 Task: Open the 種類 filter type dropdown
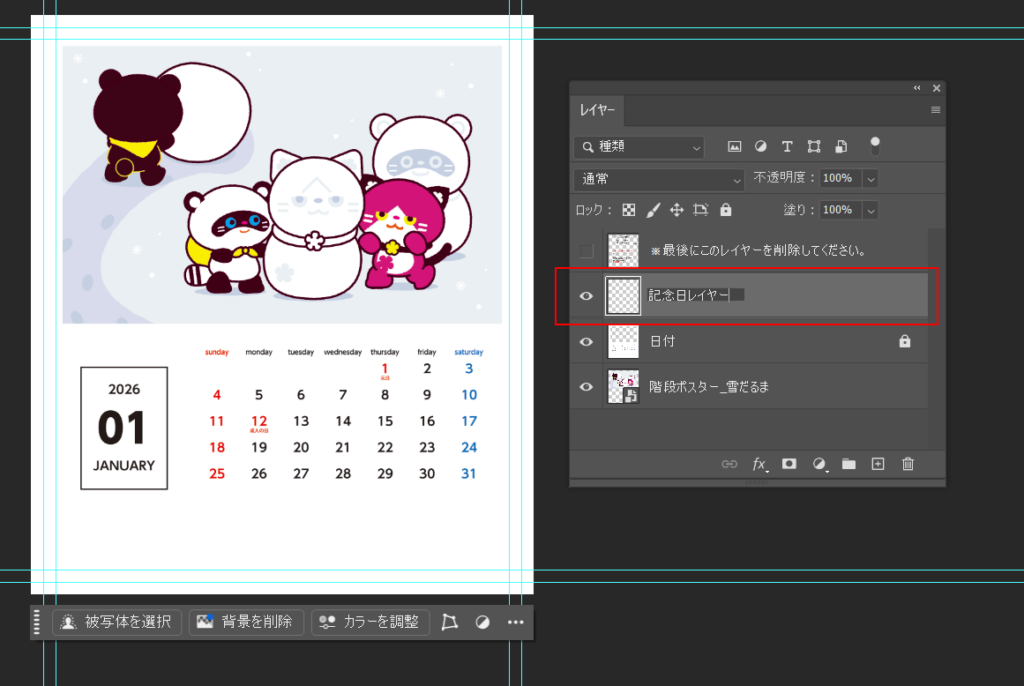click(639, 147)
